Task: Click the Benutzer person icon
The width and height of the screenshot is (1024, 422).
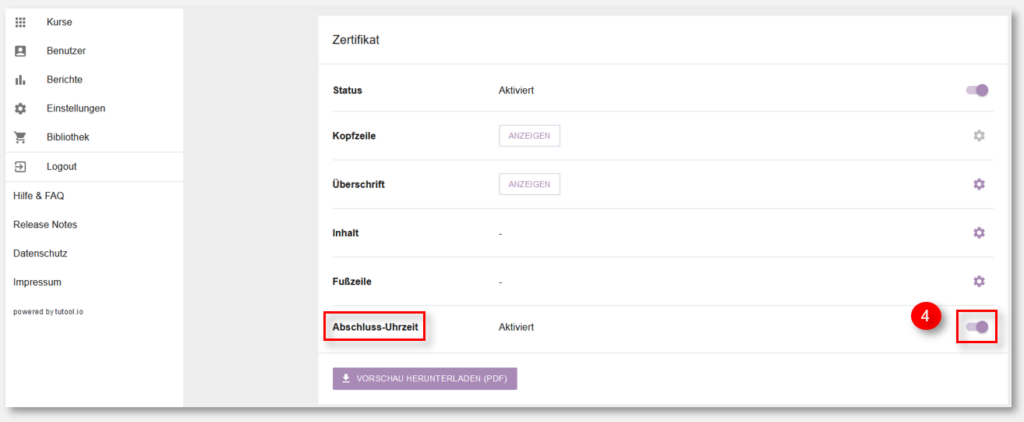Action: pos(20,51)
